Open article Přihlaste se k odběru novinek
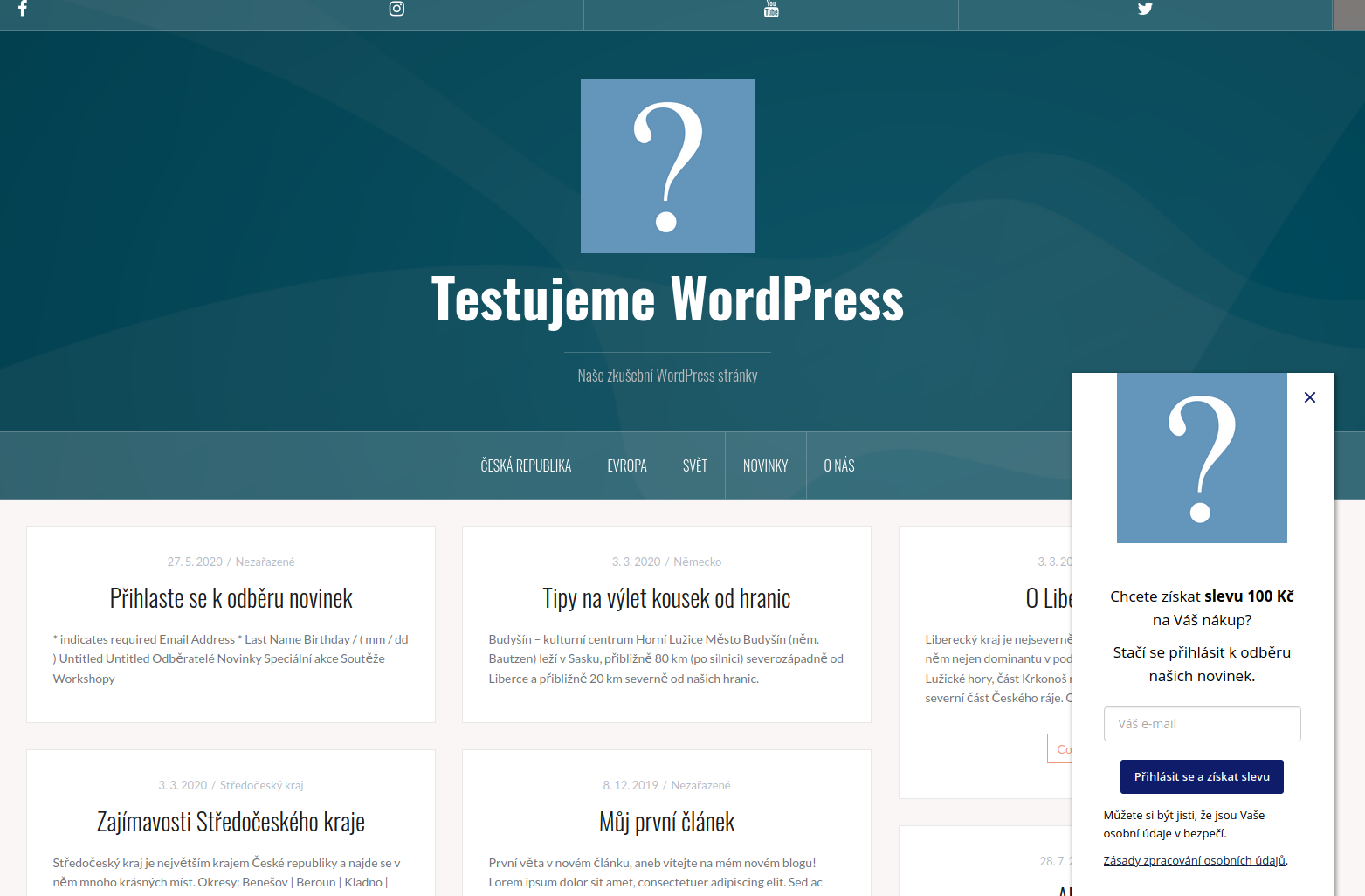Viewport: 1365px width, 896px height. tap(231, 598)
